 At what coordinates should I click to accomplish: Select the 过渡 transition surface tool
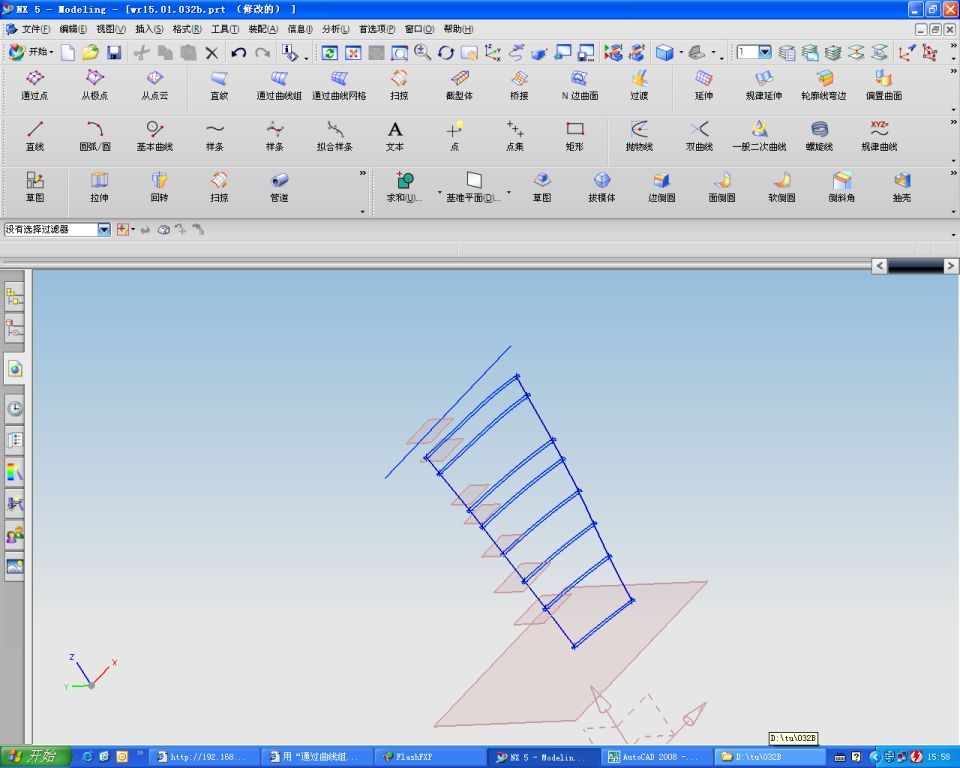pos(639,86)
